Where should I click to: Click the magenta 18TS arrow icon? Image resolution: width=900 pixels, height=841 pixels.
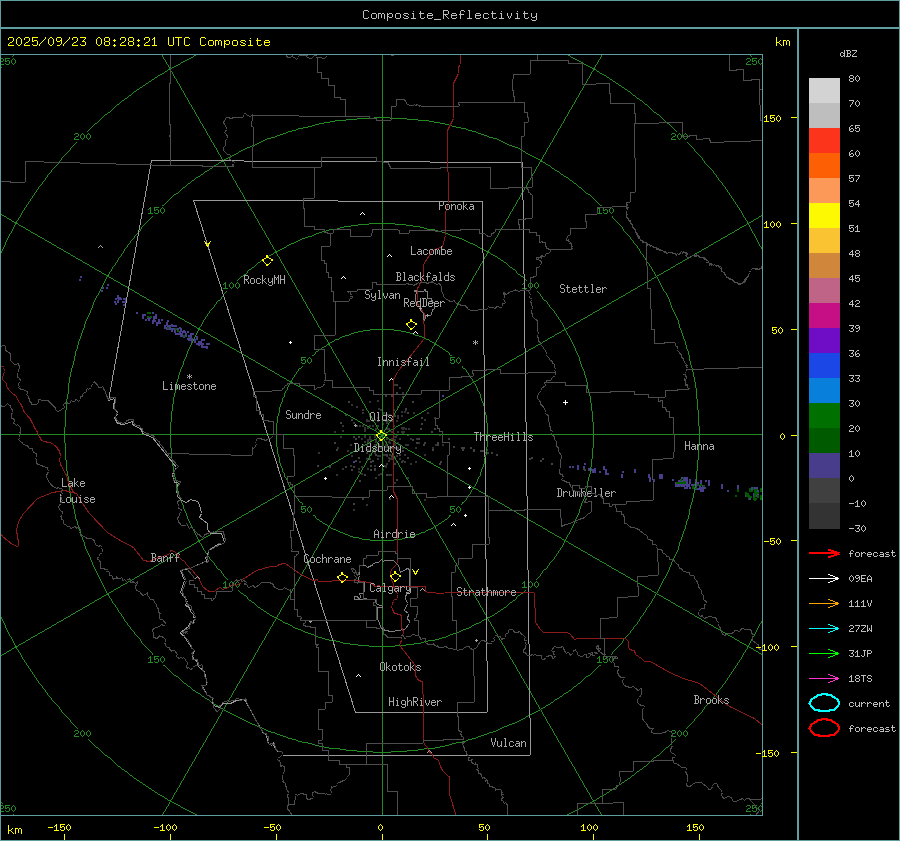[823, 678]
